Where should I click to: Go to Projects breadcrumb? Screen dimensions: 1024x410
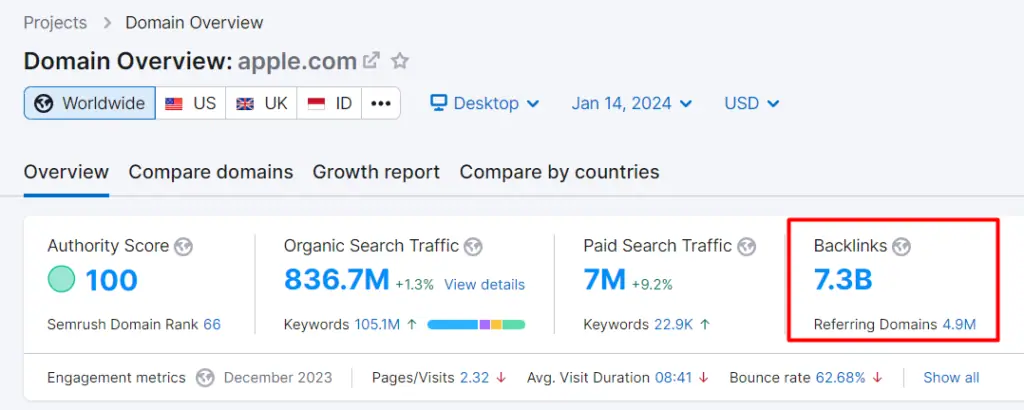[x=55, y=23]
